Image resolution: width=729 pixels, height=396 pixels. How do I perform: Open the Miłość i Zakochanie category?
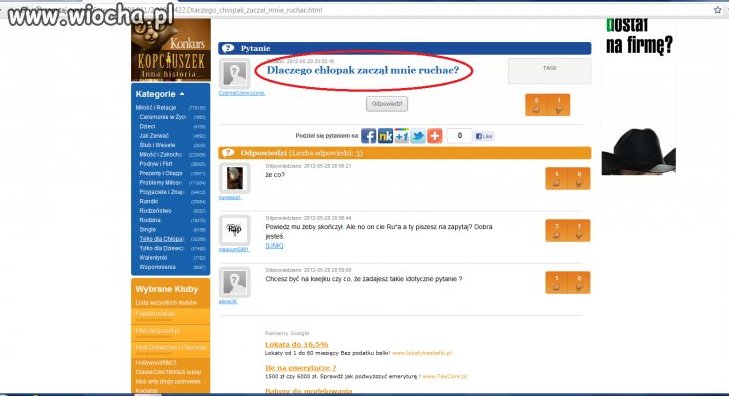tap(160, 154)
